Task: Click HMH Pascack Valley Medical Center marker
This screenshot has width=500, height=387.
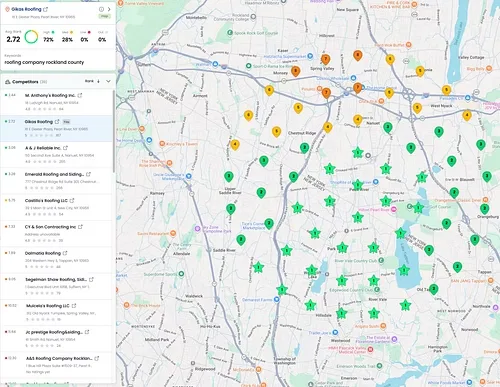Action: point(370,349)
